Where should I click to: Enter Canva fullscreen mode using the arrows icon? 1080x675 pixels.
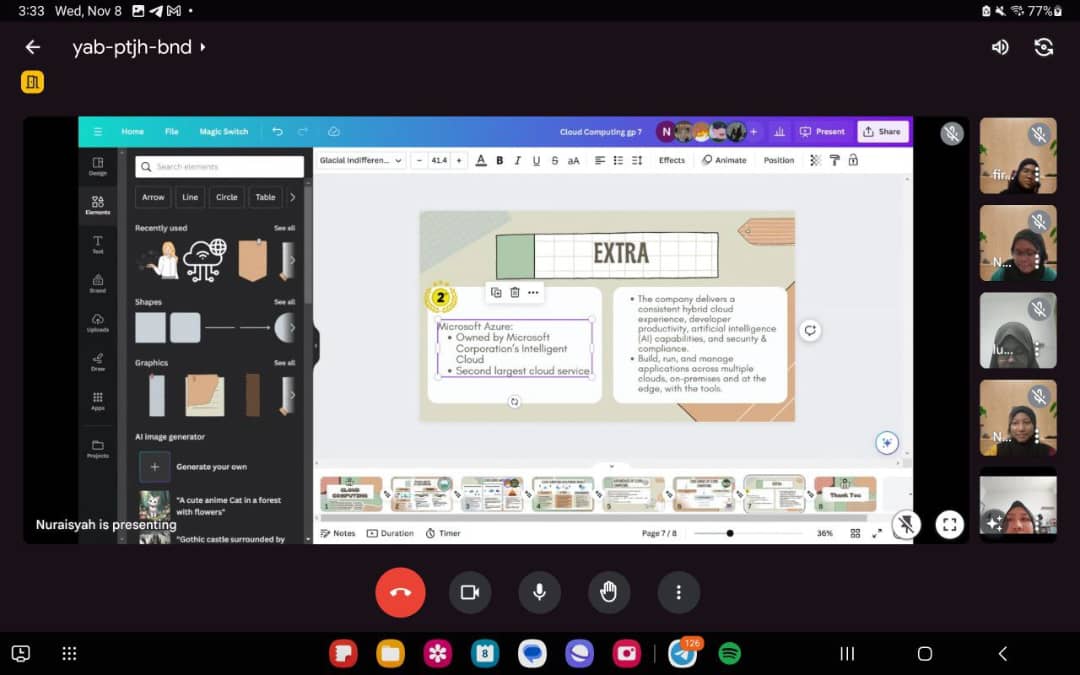[x=877, y=533]
